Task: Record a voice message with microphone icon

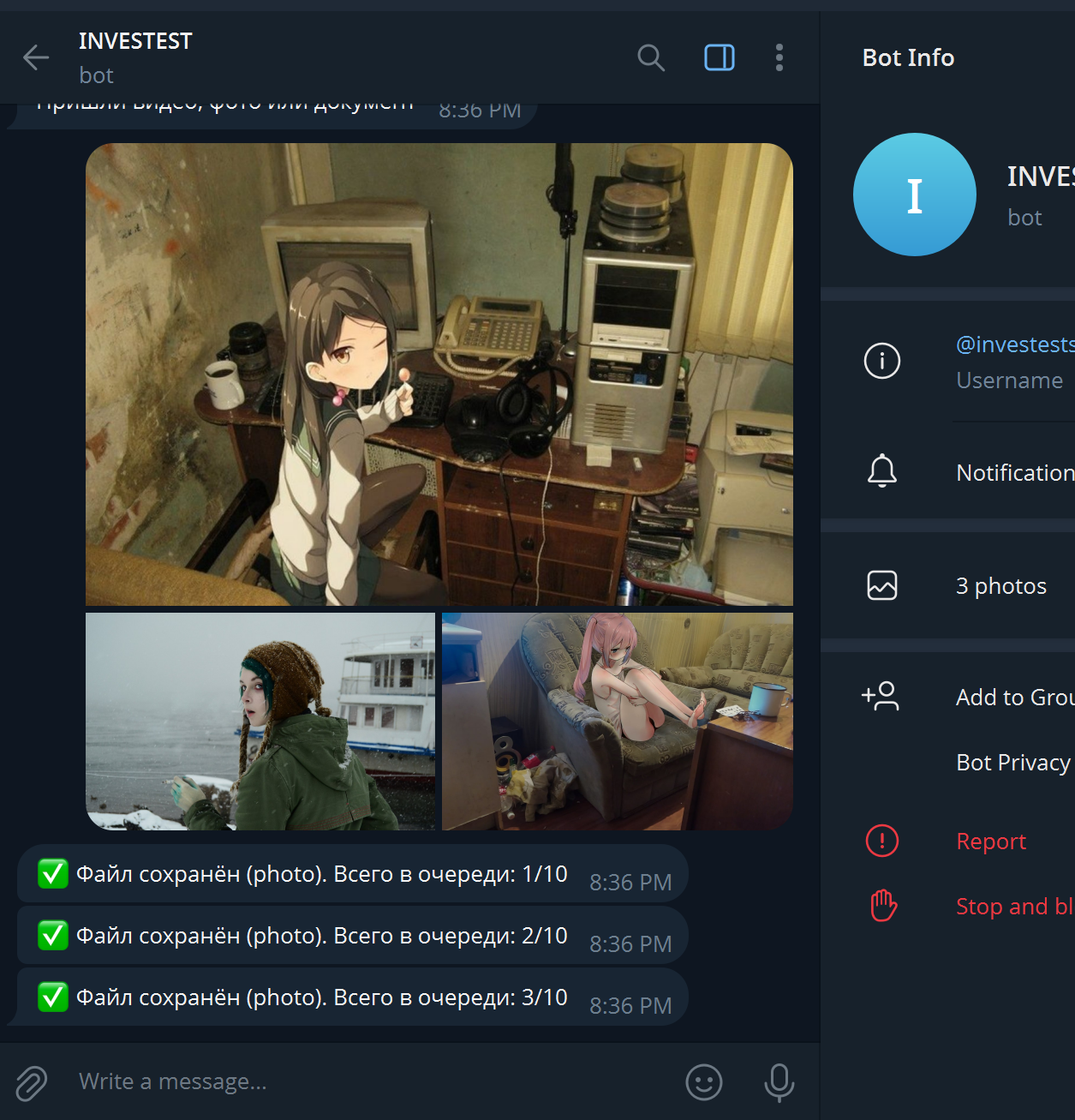Action: [779, 1082]
